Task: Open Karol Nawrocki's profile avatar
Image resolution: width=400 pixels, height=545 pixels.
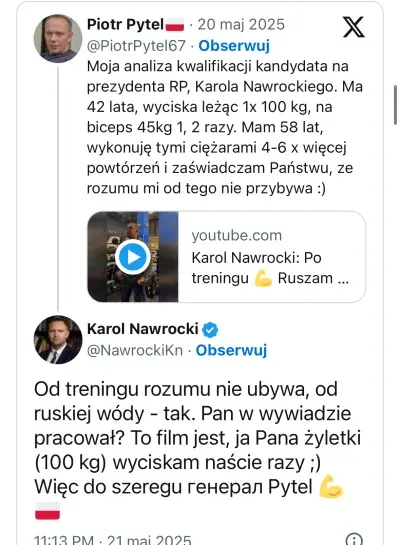Action: (58, 340)
